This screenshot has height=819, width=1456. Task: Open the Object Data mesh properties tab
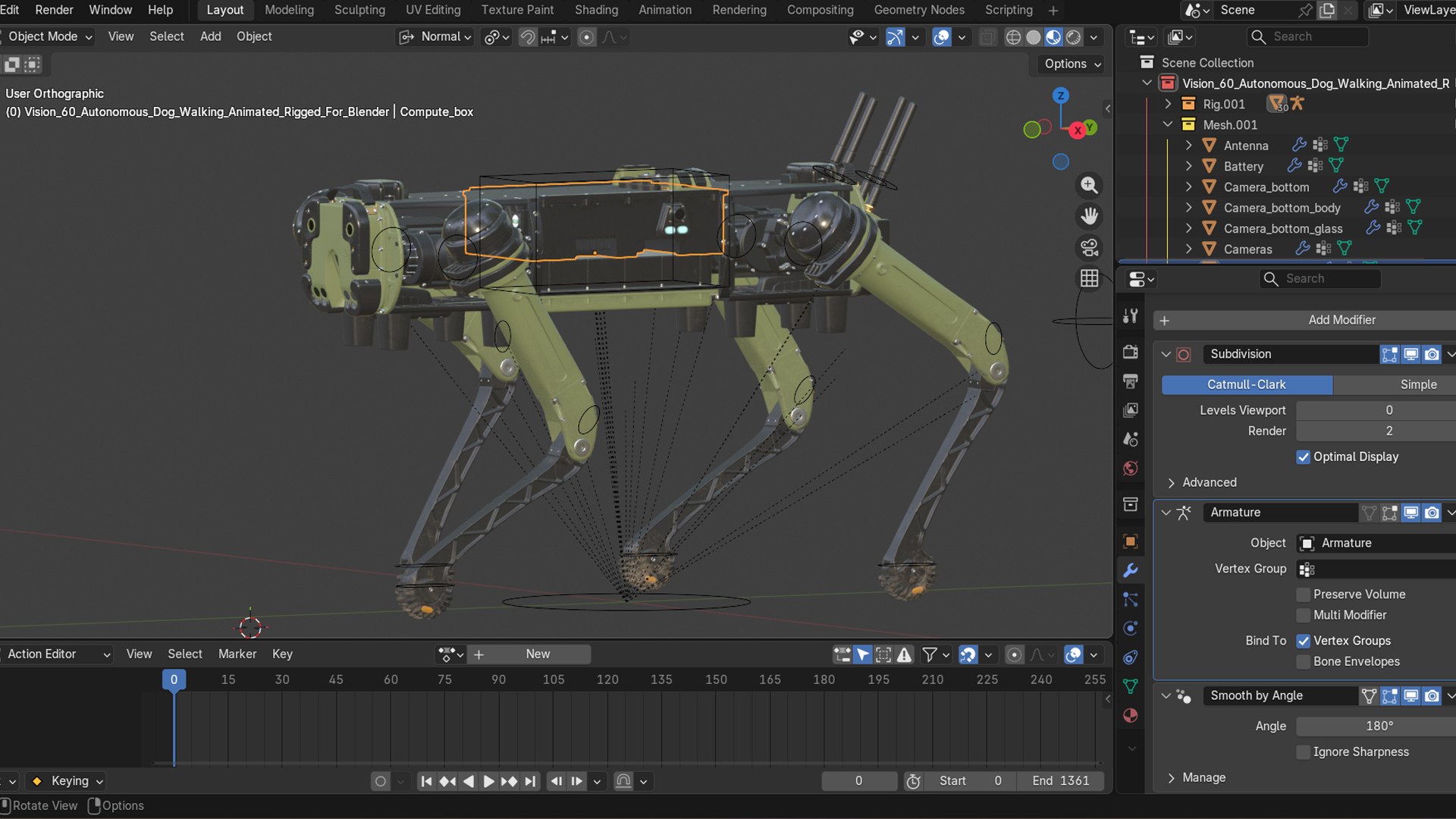(x=1131, y=686)
